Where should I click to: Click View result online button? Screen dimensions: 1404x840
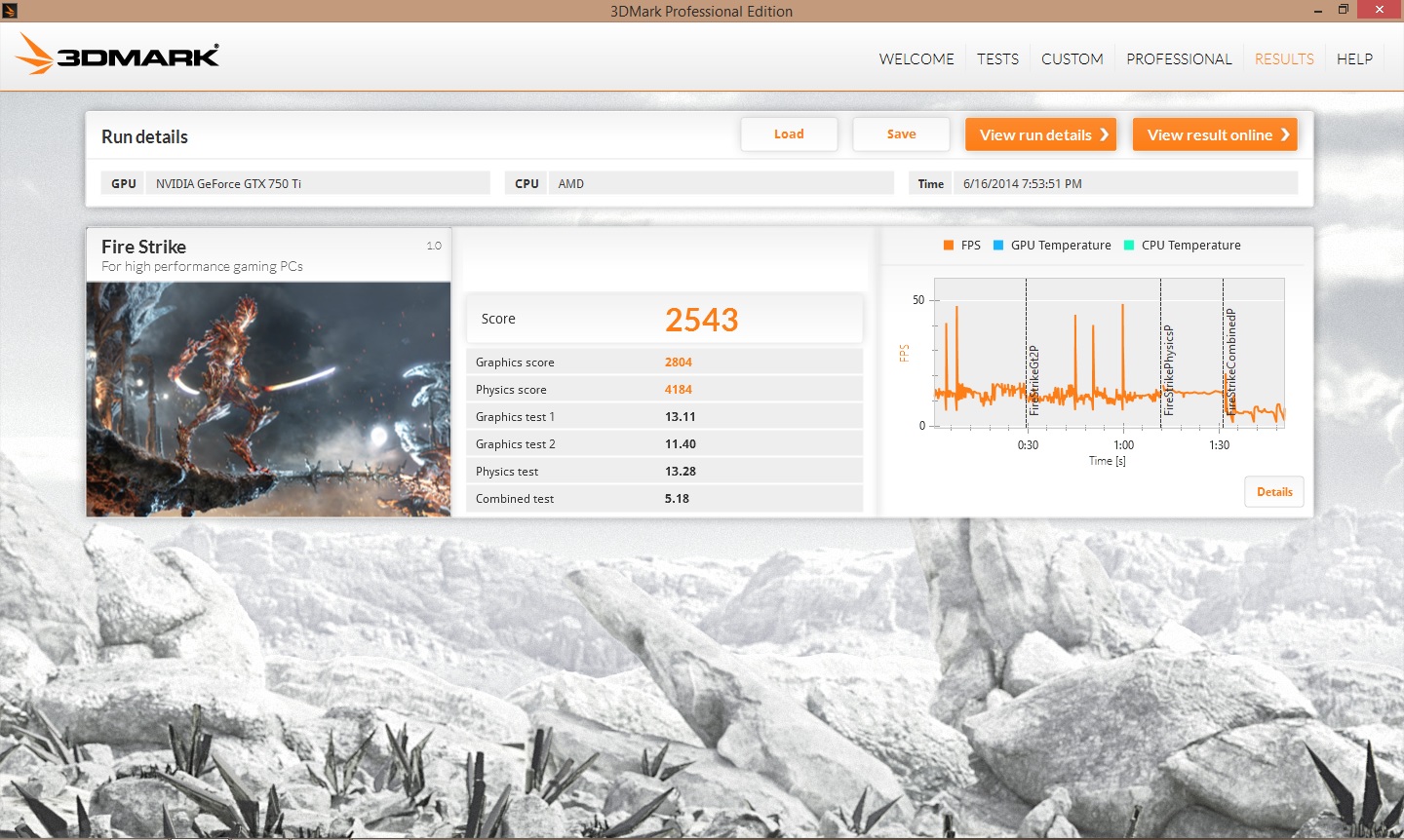[1215, 134]
